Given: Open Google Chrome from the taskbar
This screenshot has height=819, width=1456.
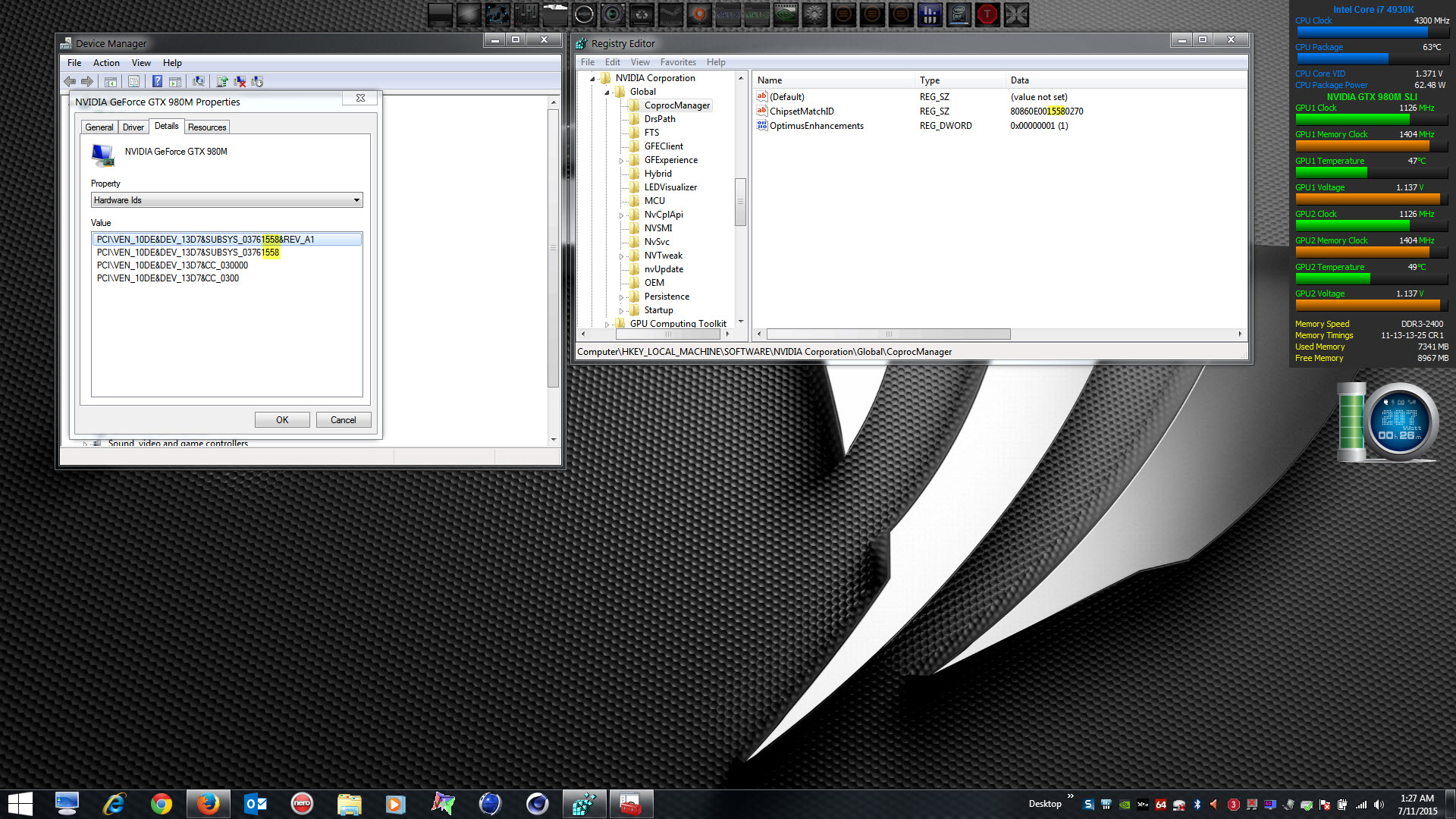Looking at the screenshot, I should pyautogui.click(x=161, y=804).
